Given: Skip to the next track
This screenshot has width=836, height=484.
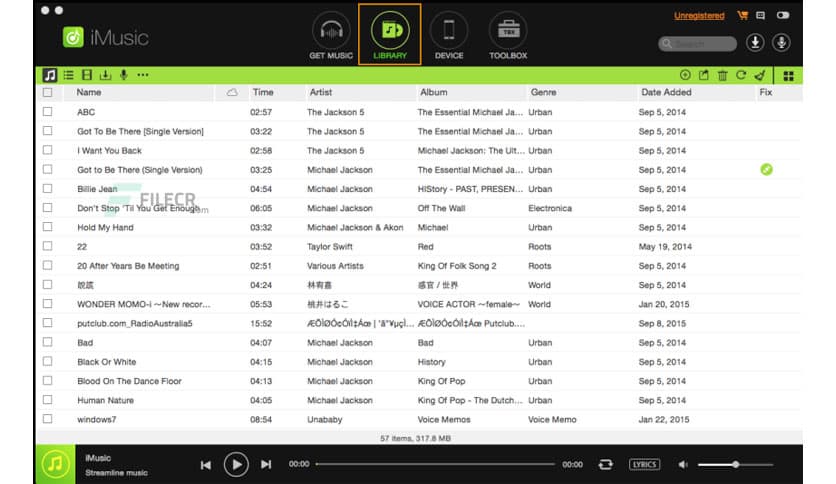Looking at the screenshot, I should (x=266, y=465).
